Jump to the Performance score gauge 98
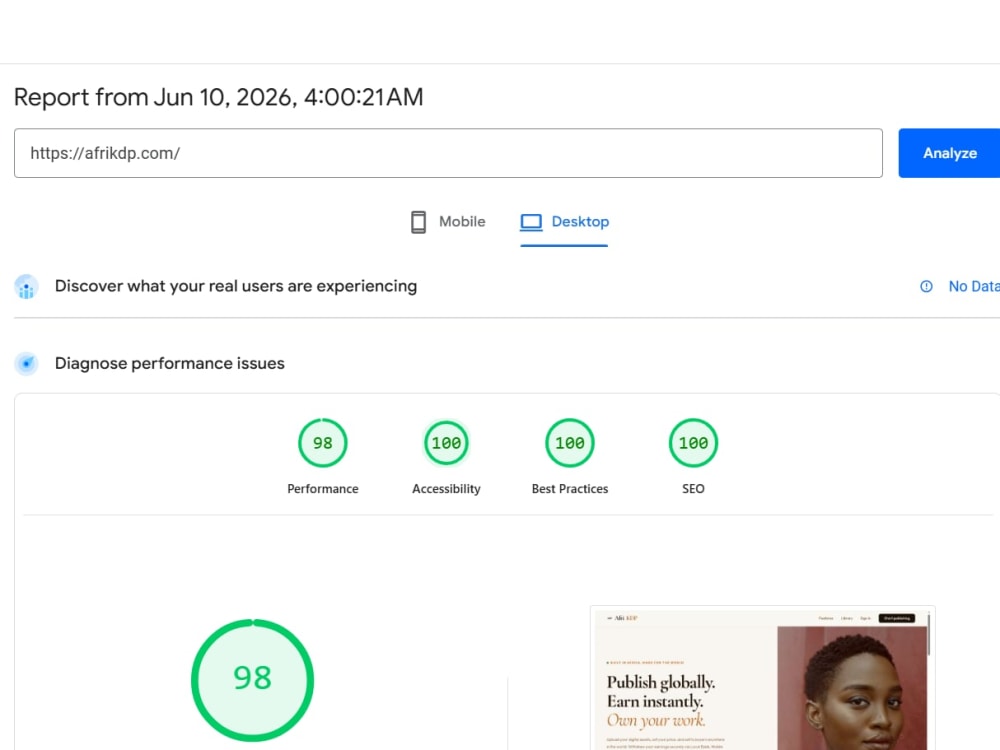 (323, 443)
